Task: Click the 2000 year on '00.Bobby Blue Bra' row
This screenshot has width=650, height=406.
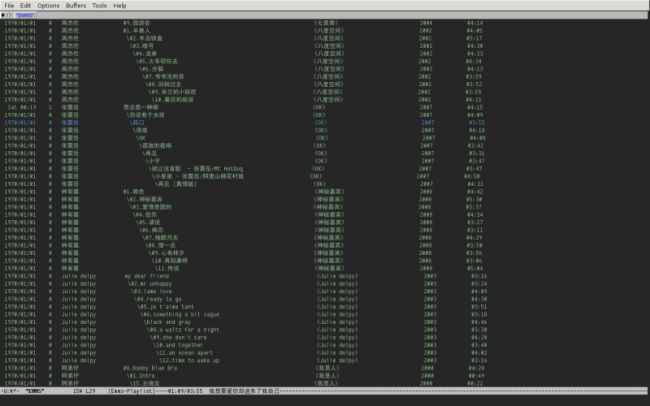Action: 427,368
